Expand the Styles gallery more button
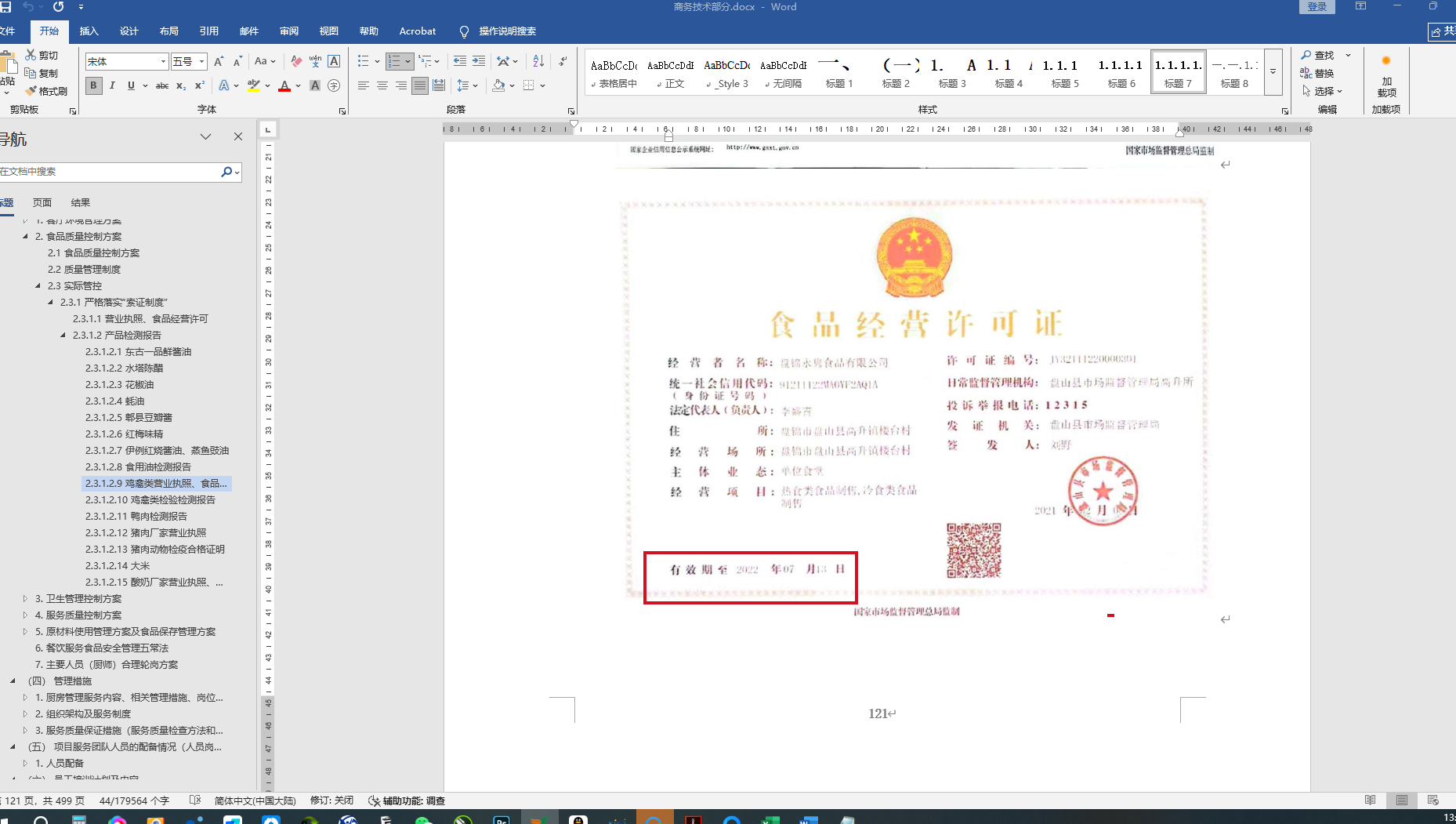This screenshot has height=824, width=1456. coord(1273,72)
